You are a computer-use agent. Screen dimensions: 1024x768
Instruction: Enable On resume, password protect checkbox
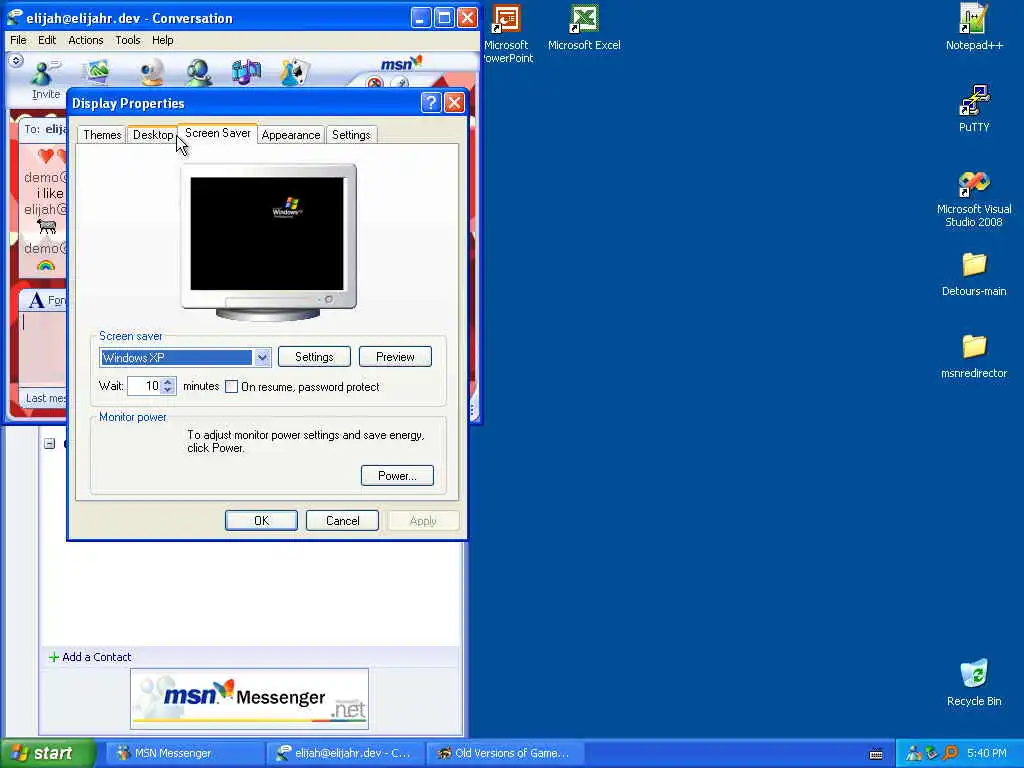coord(231,387)
